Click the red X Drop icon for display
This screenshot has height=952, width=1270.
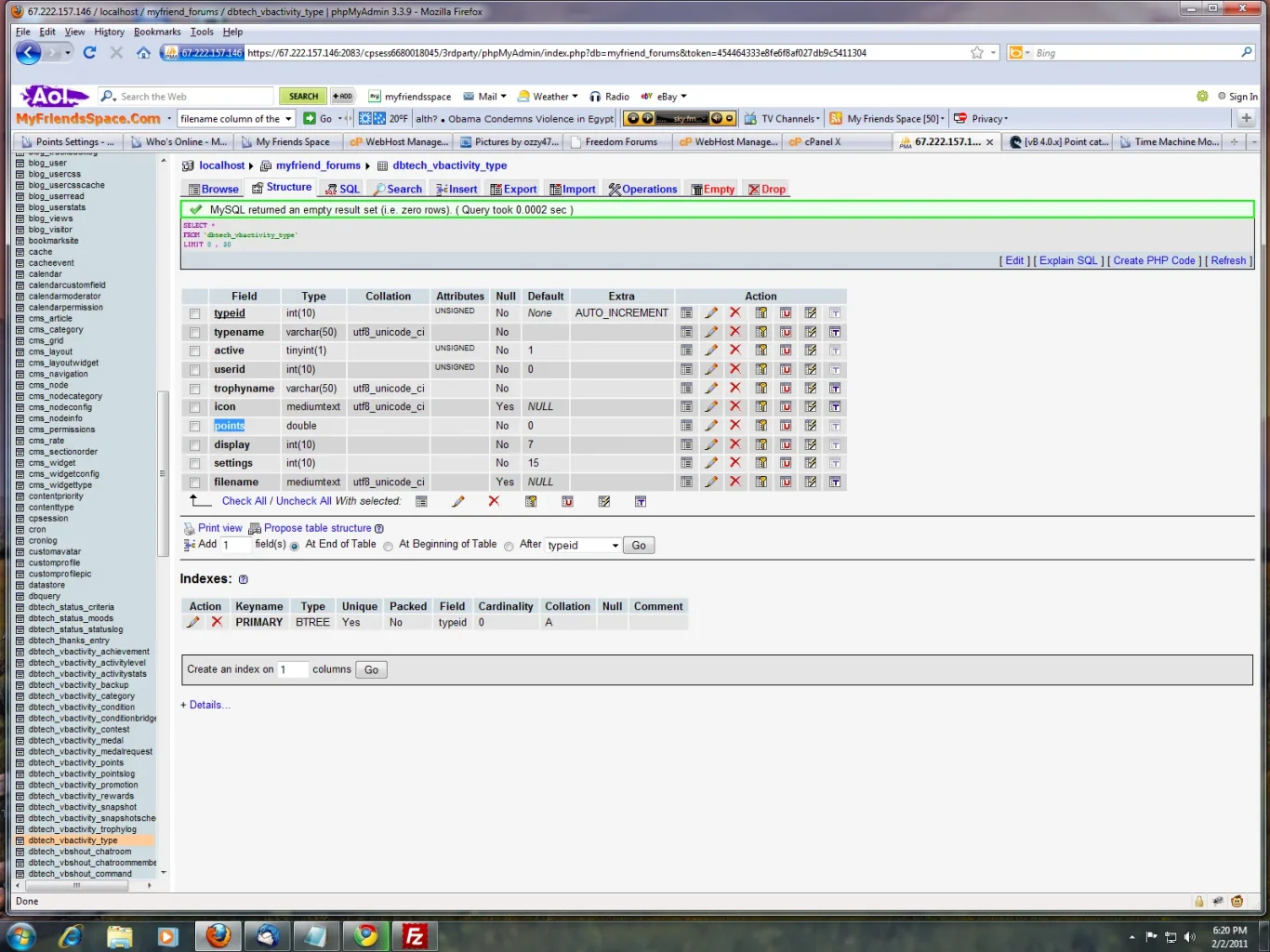coord(735,444)
